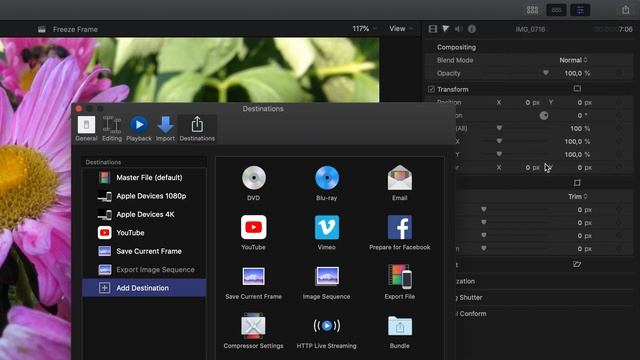Switch to Editing preferences tab
This screenshot has width=640, height=360.
click(x=112, y=129)
